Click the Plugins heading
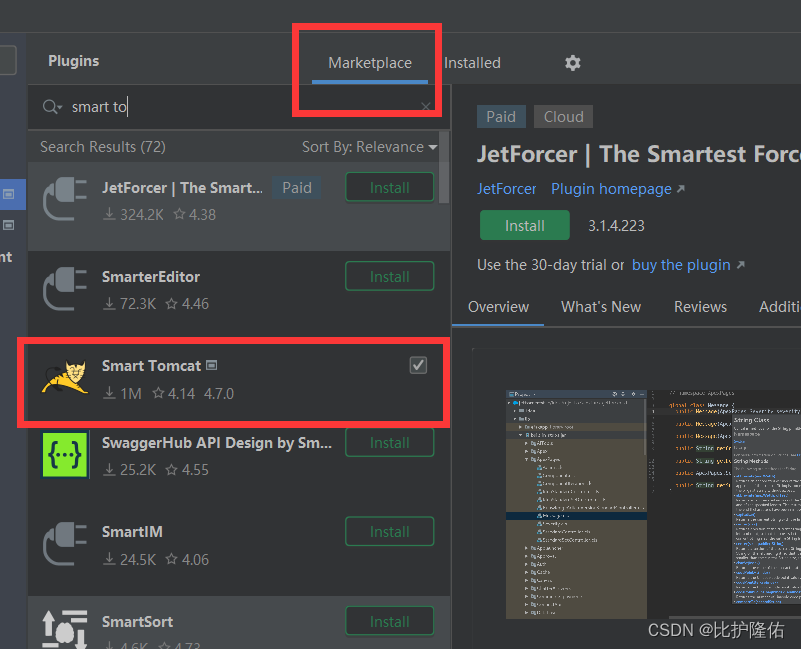Image resolution: width=801 pixels, height=649 pixels. [x=74, y=61]
